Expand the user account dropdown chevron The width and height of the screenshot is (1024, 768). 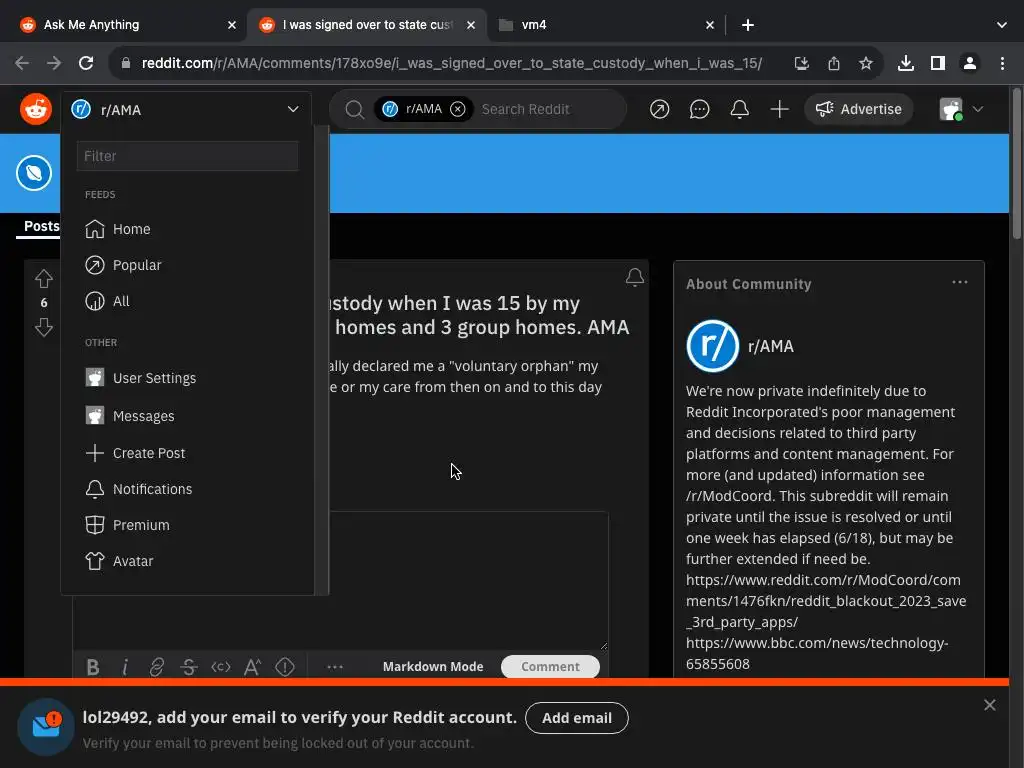coord(978,109)
